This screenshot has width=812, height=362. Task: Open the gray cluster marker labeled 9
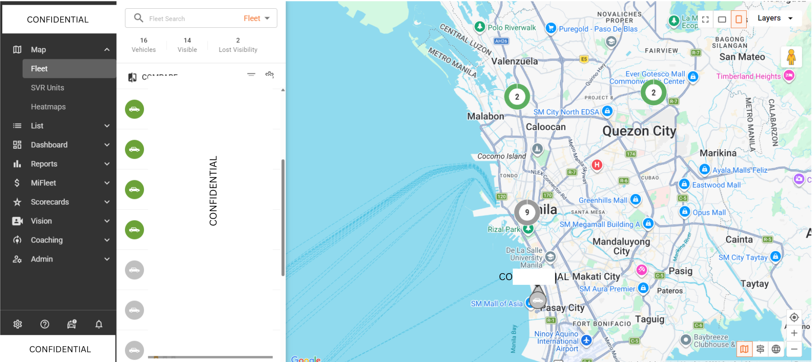tap(527, 212)
